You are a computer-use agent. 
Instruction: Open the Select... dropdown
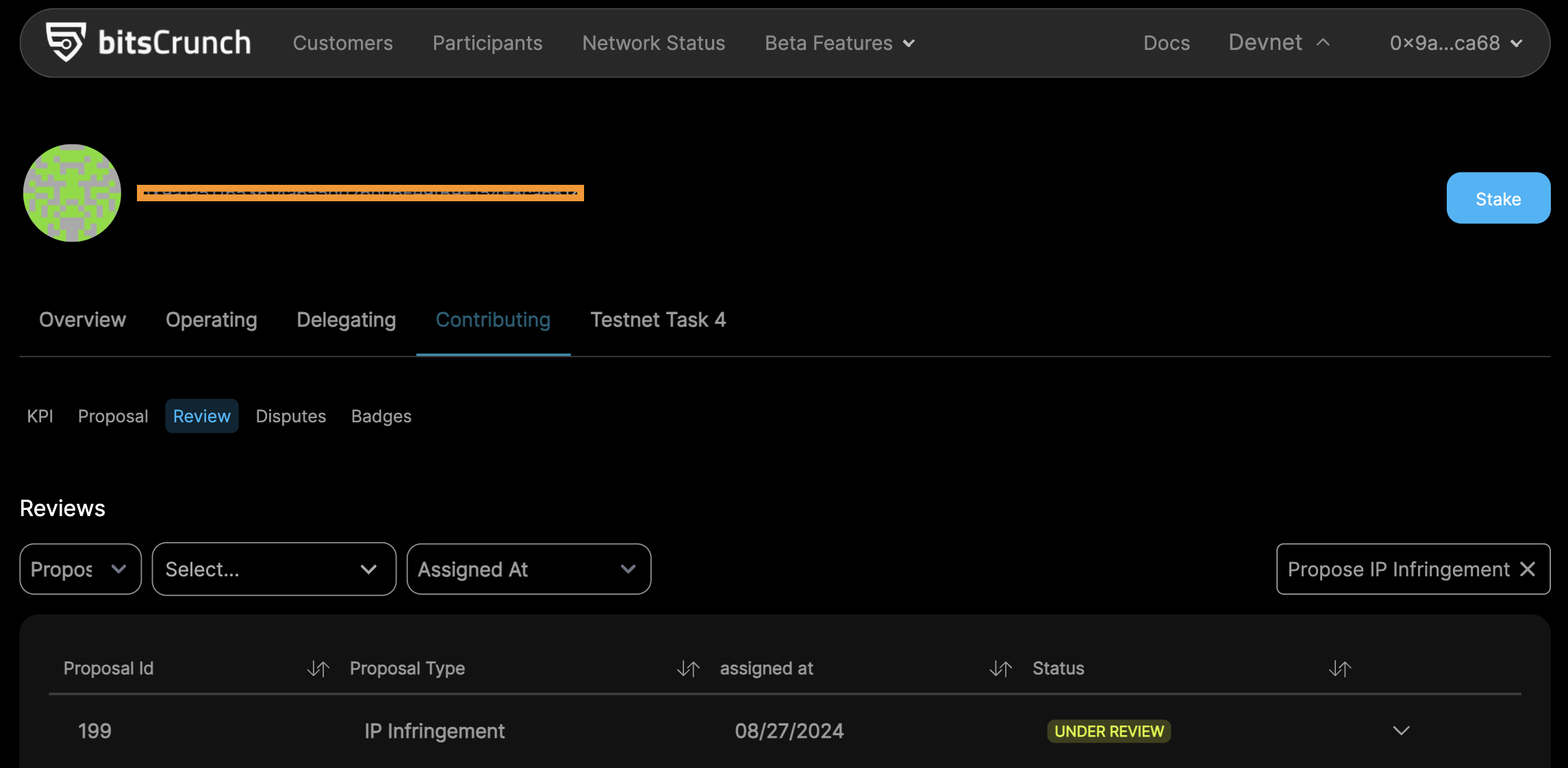pos(274,569)
